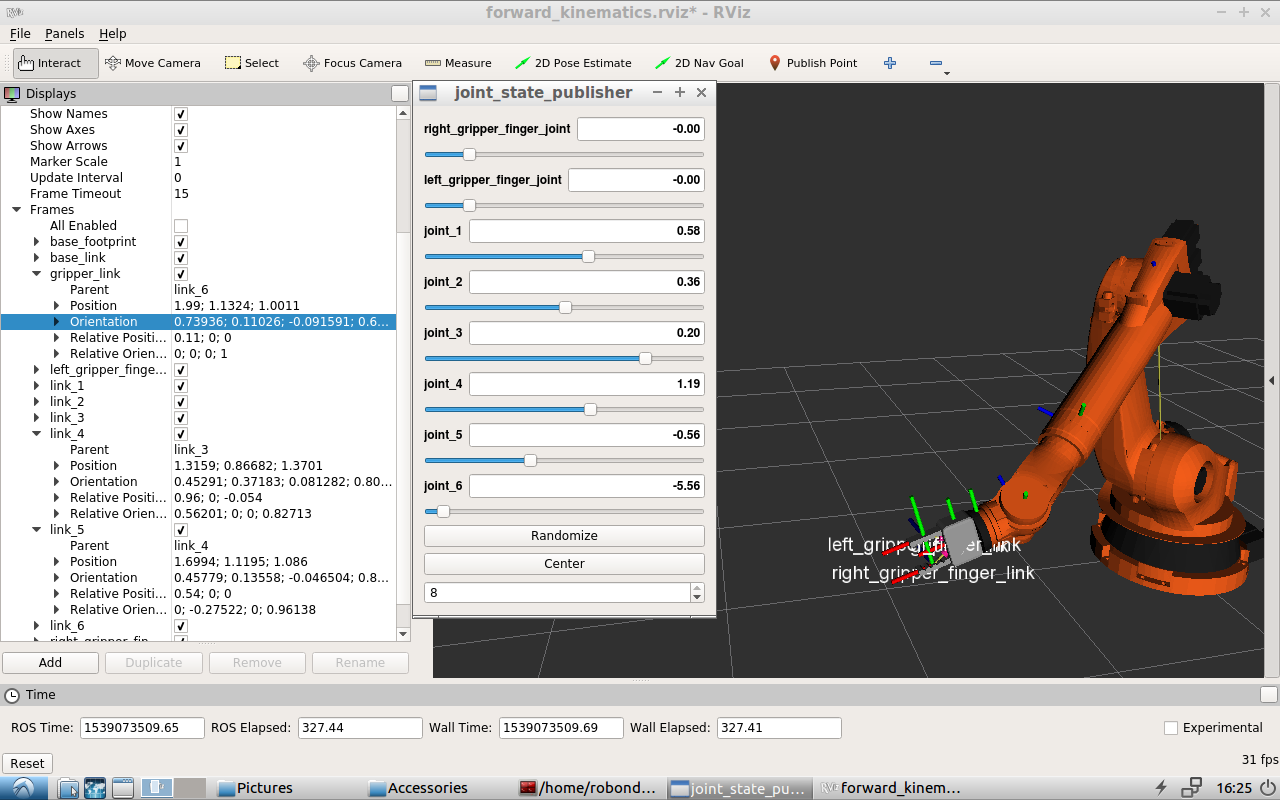Viewport: 1280px width, 800px height.
Task: Toggle the Show Arrows checkbox
Action: 181,146
